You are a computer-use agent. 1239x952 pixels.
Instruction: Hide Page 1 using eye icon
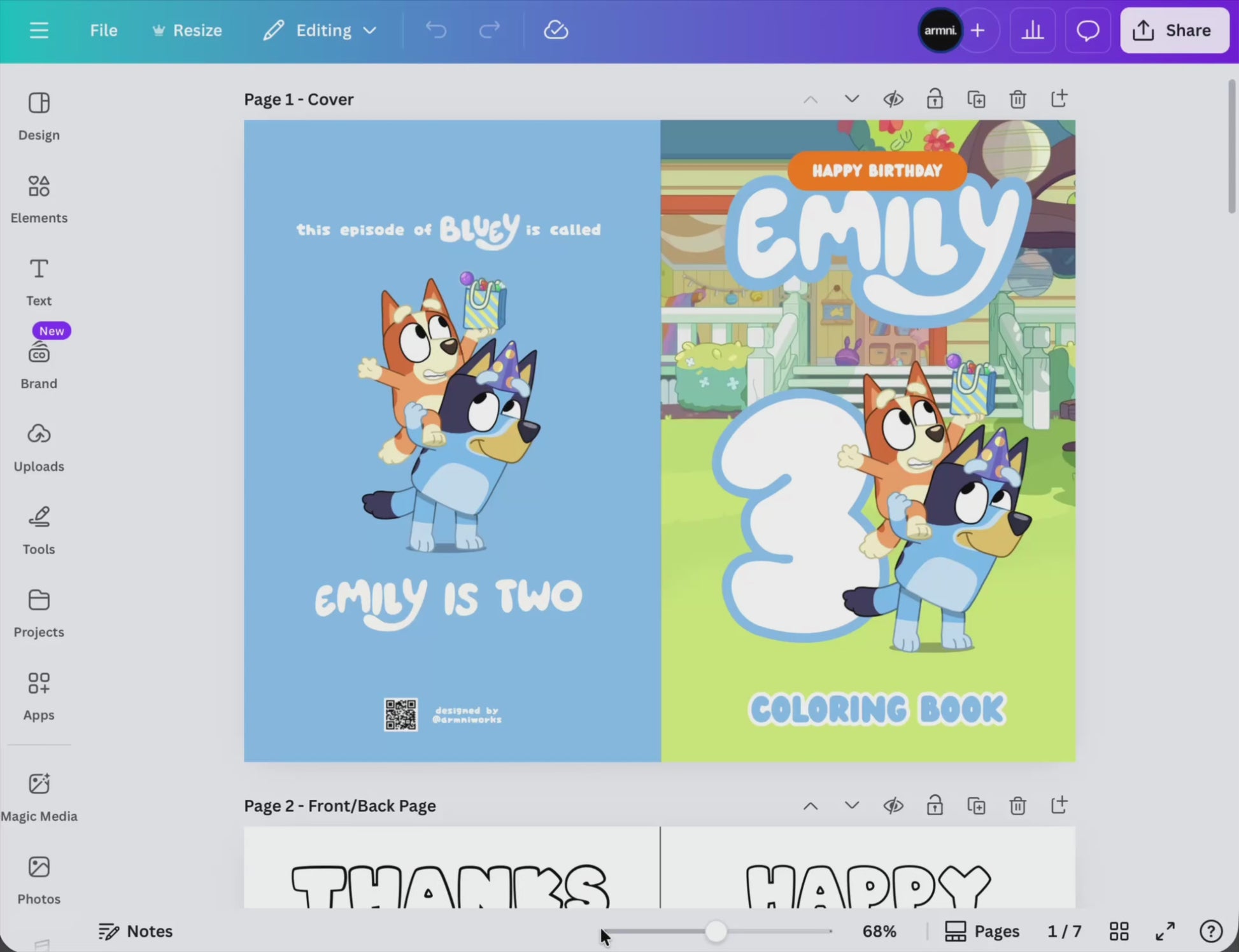coord(893,99)
